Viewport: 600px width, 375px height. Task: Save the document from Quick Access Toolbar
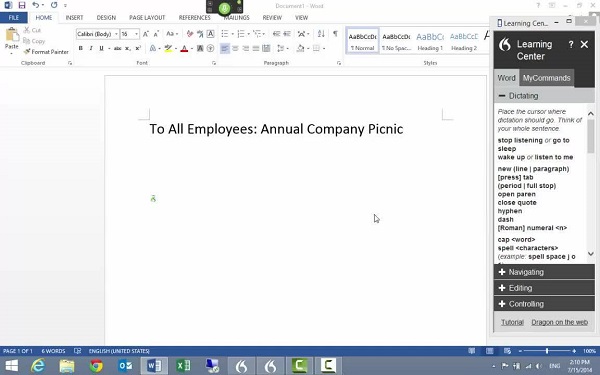click(x=22, y=5)
